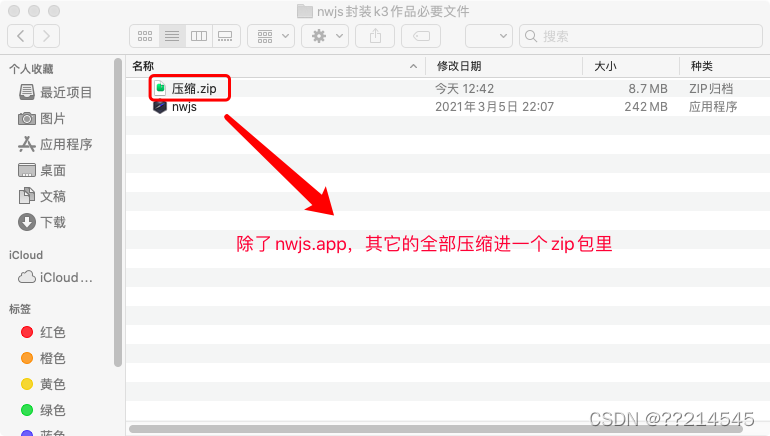Go forward with the right chevron button
Image resolution: width=770 pixels, height=436 pixels.
point(47,36)
